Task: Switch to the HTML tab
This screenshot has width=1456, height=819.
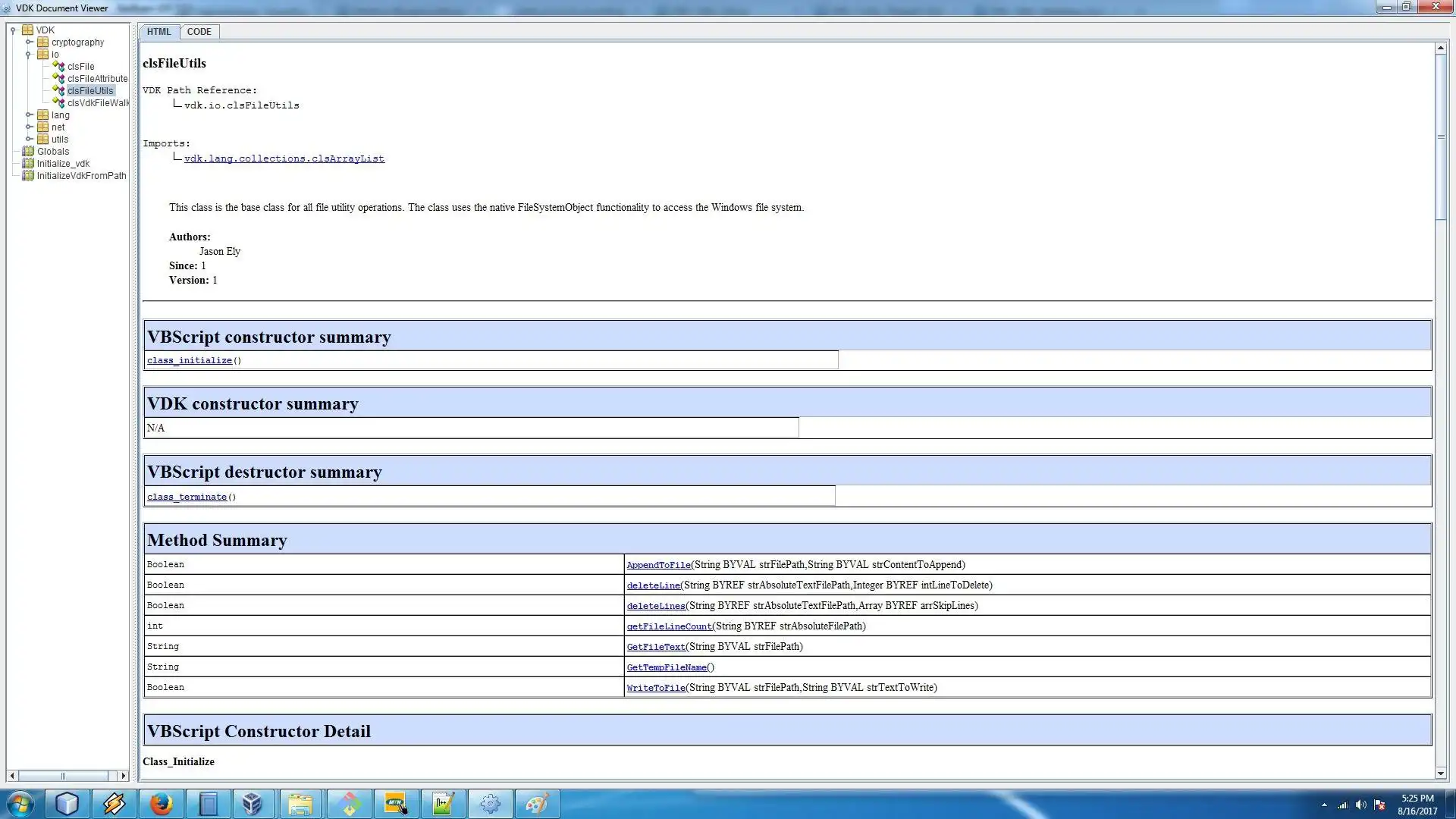Action: pos(158,31)
